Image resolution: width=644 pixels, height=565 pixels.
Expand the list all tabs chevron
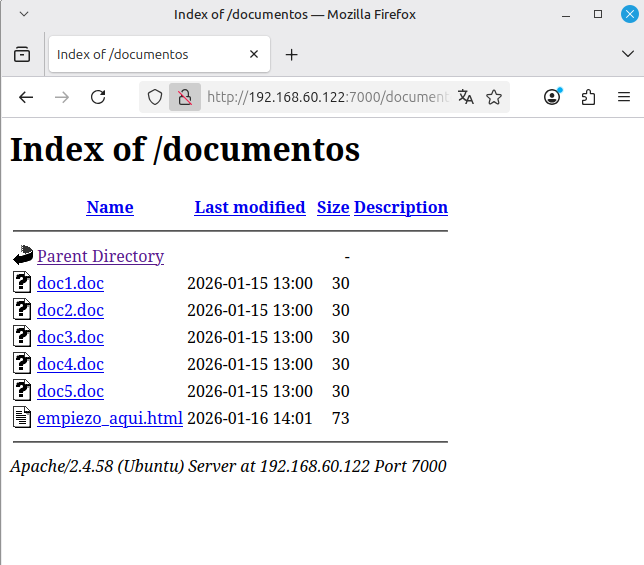coord(627,54)
